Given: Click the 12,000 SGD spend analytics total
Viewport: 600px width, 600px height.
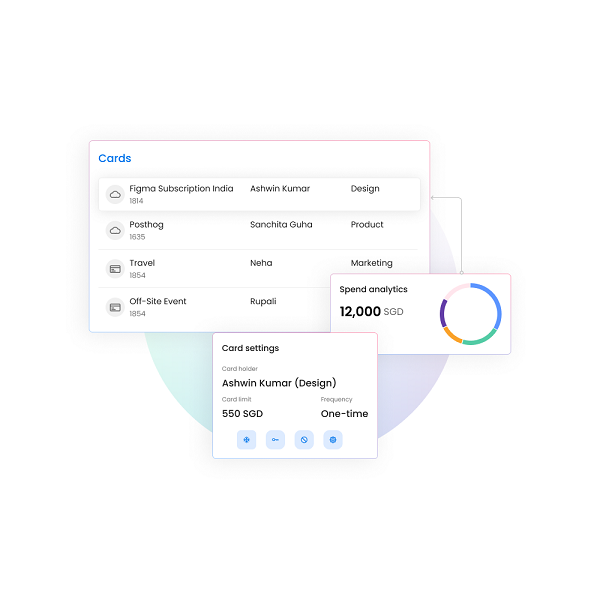Looking at the screenshot, I should click(371, 312).
